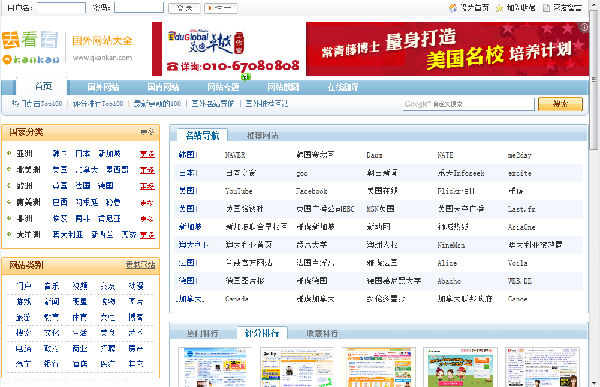Click the Facebook site link
Screen dimensions: 600x387
(312, 191)
